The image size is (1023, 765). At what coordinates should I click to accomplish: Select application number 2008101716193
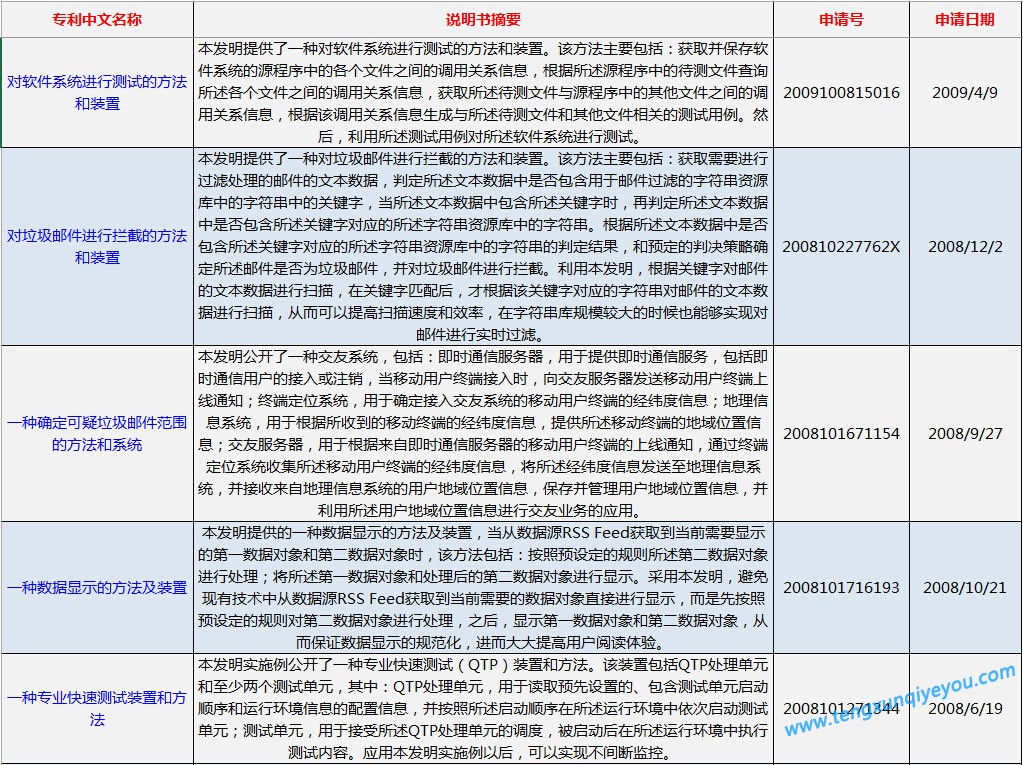click(x=842, y=588)
